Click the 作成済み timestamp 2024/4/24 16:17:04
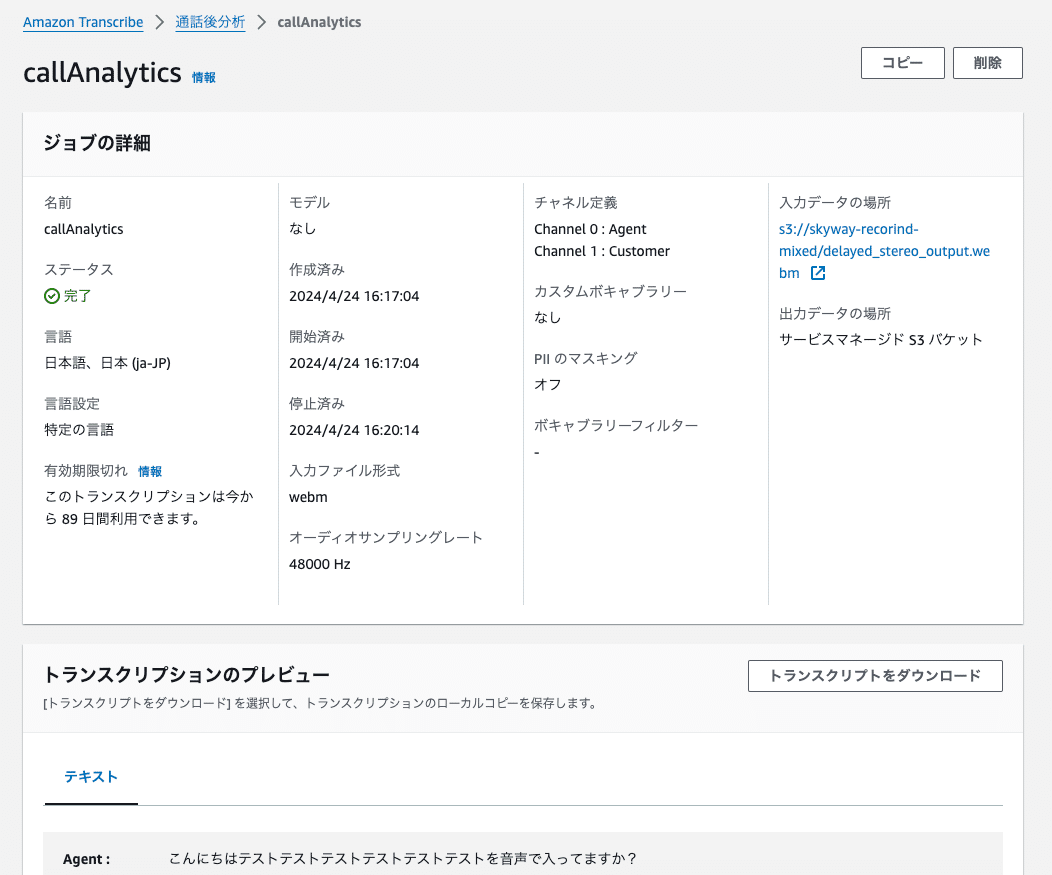The image size is (1052, 875). (x=354, y=296)
